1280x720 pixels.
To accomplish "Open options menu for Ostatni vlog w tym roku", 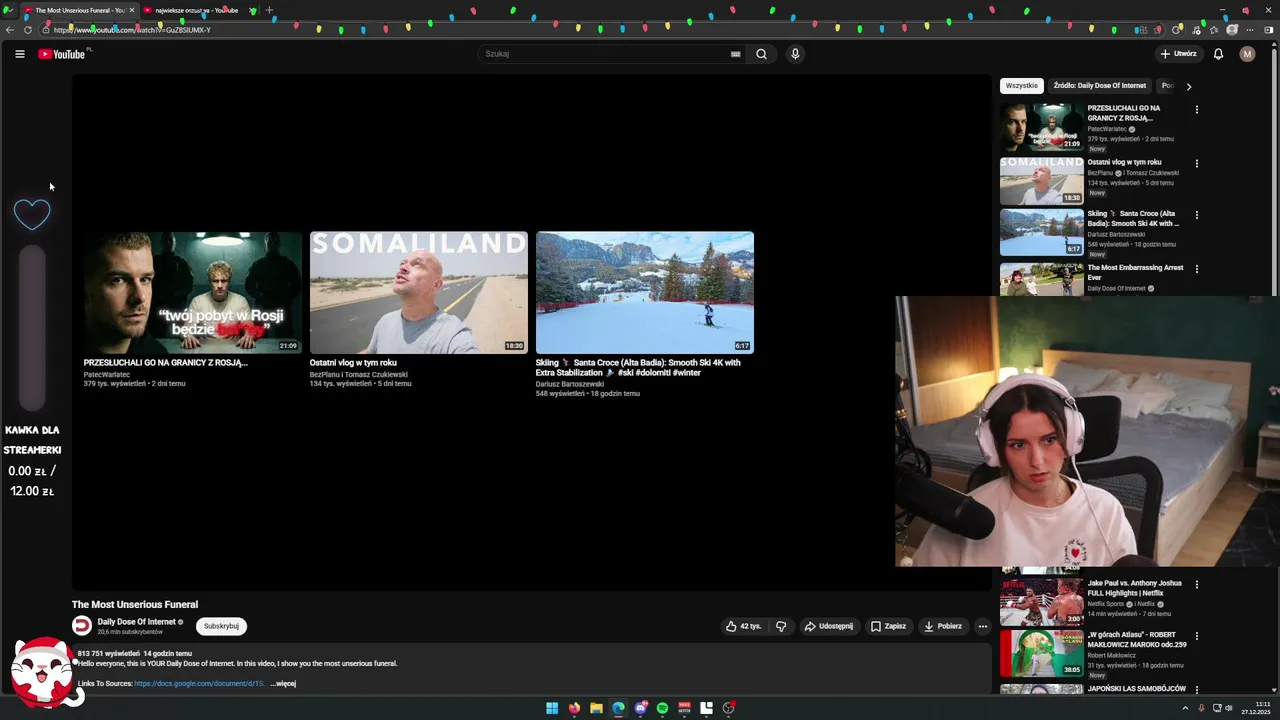I will 1197,163.
